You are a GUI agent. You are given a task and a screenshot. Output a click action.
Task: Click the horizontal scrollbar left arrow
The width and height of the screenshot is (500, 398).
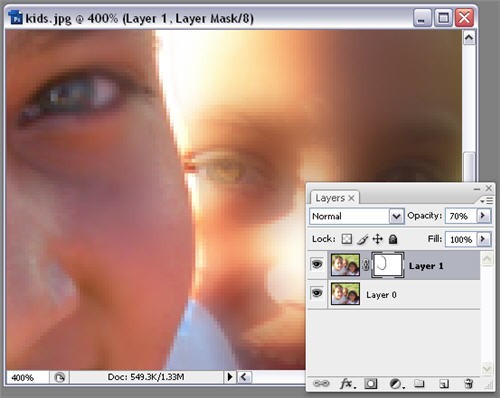click(x=244, y=377)
